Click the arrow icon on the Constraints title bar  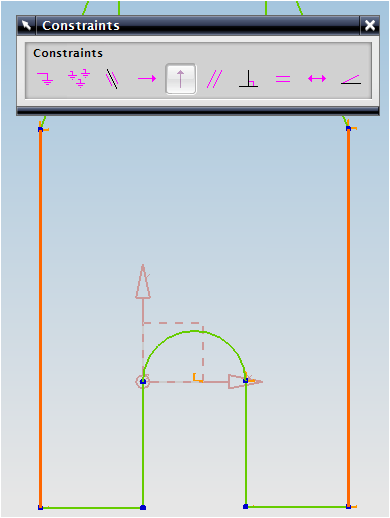click(x=26, y=25)
